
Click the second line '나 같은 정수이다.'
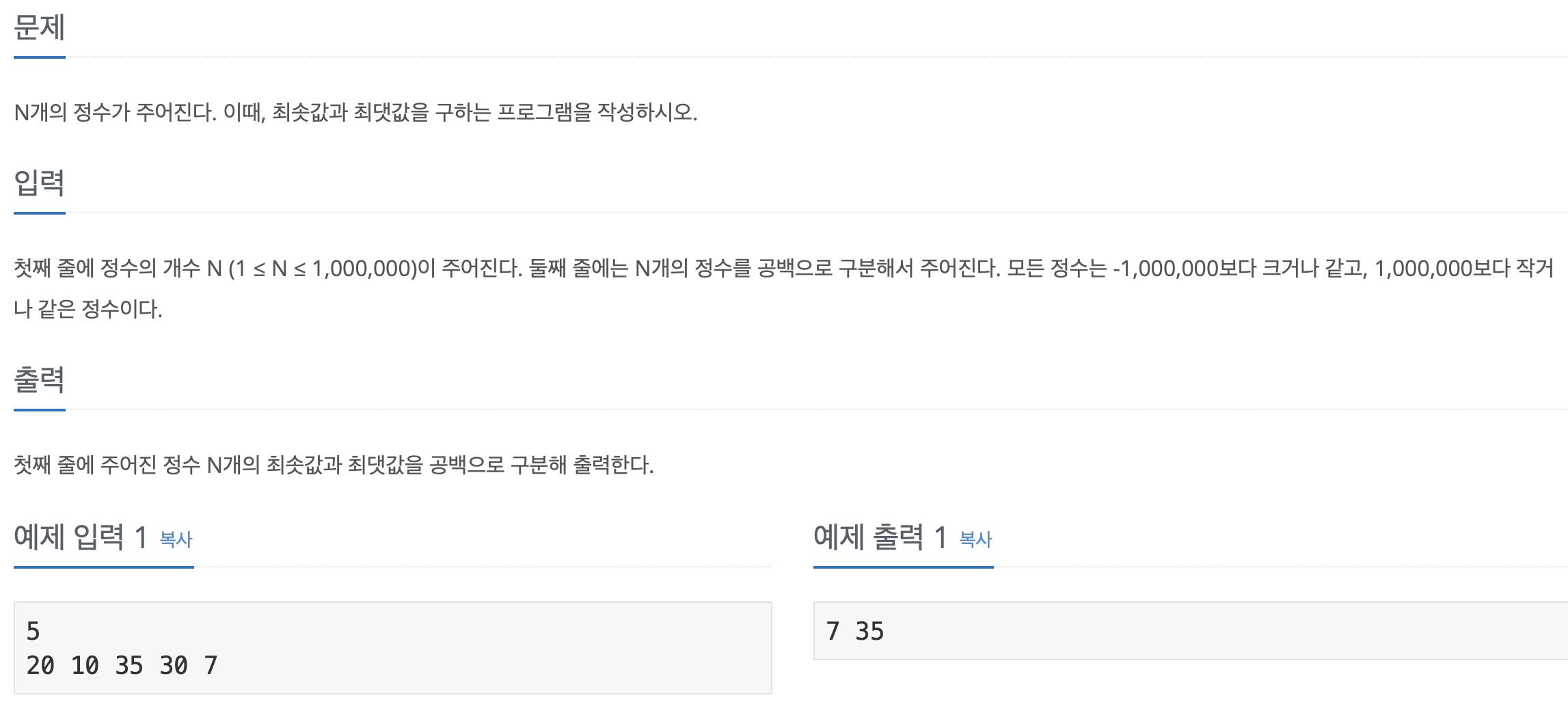tap(88, 309)
